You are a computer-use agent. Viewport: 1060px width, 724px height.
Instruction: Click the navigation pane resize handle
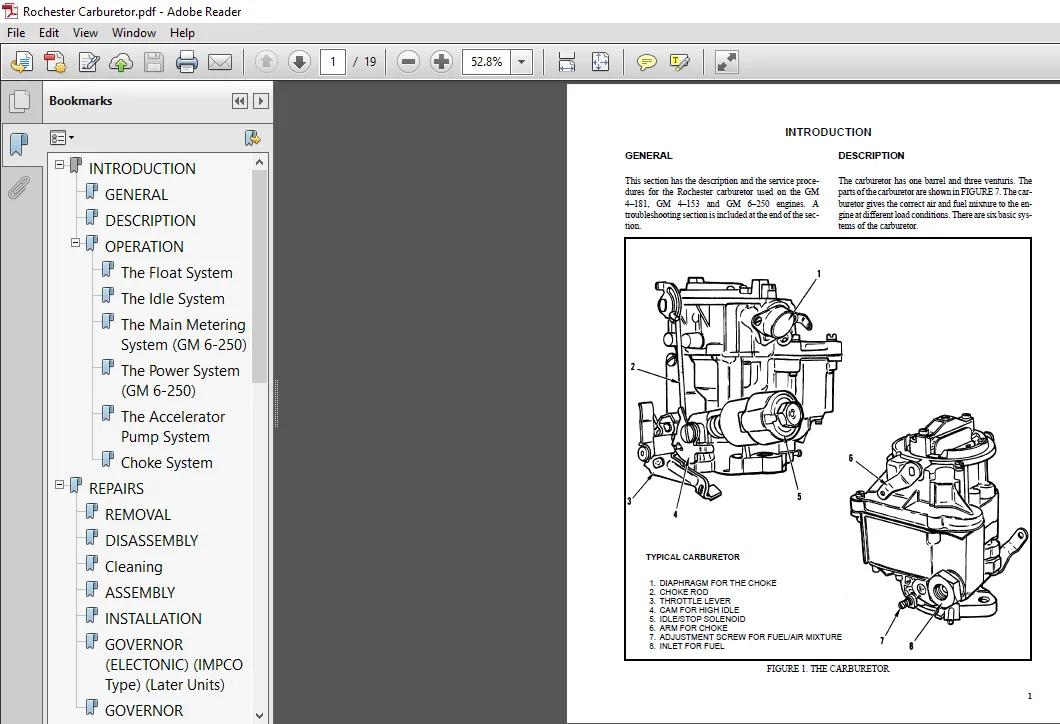tap(276, 404)
